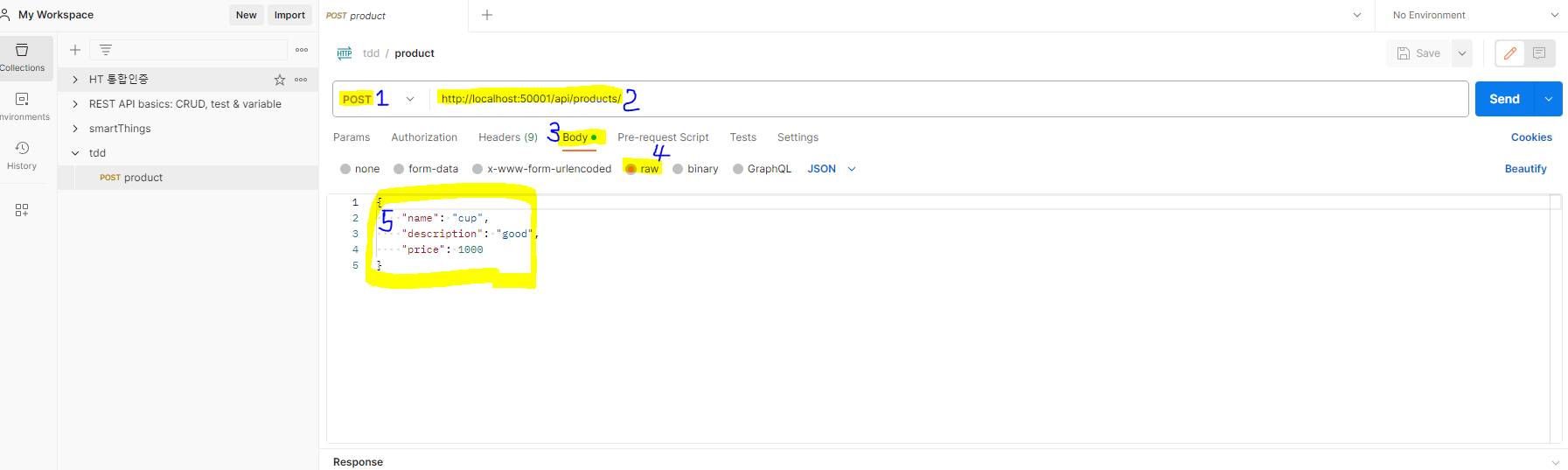Select the POST product request tab
The image size is (1568, 470).
click(x=394, y=16)
